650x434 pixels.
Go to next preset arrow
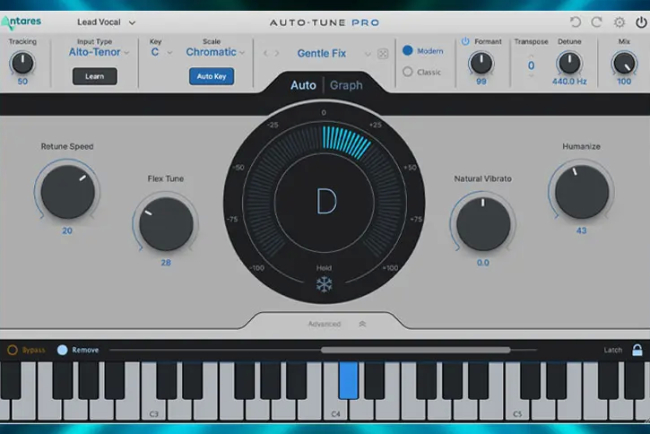point(276,53)
